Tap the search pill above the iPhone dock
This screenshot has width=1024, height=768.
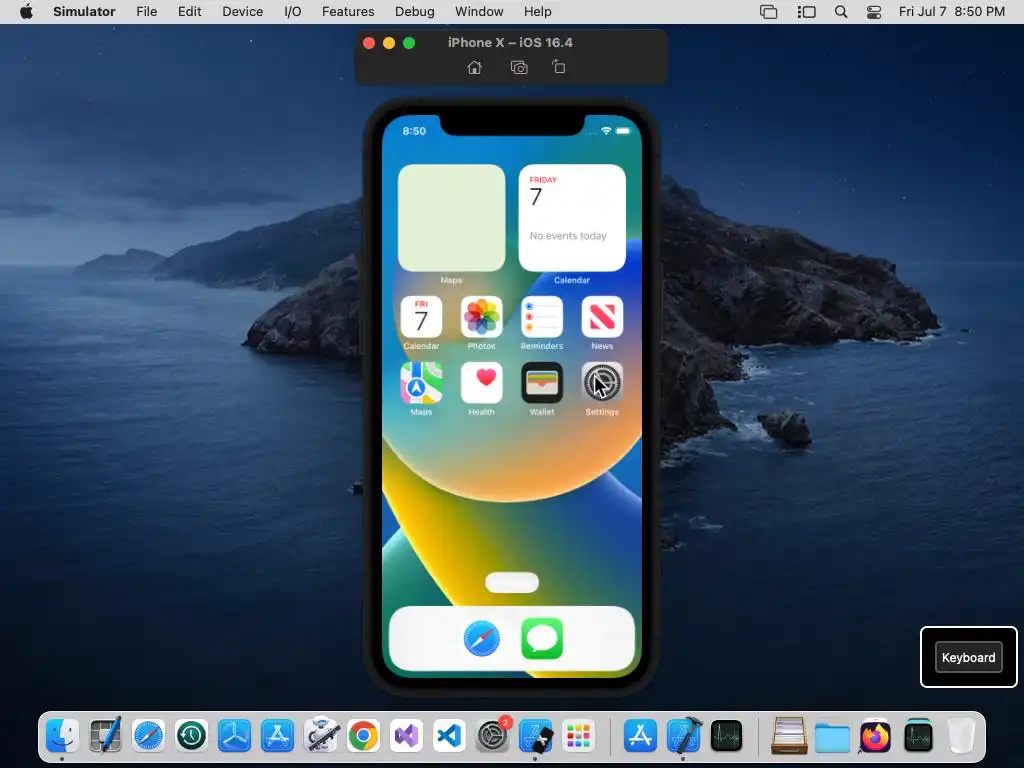point(512,583)
